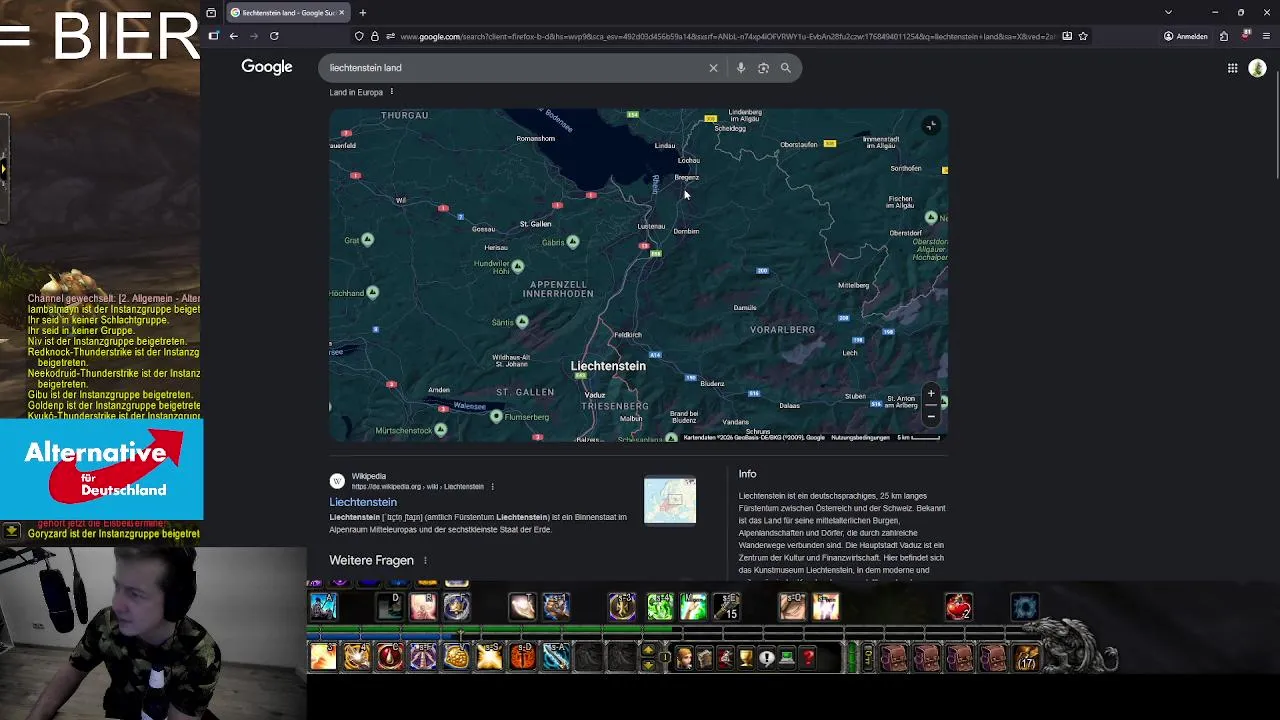Clear the Google search box with X

(x=713, y=68)
